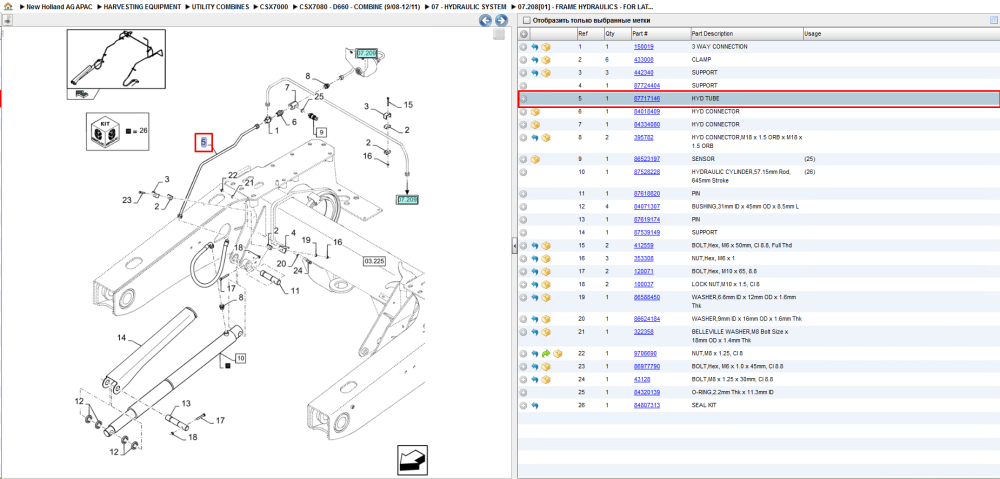The image size is (1000, 479).
Task: Go to next diagram with blue right arrow
Action: click(501, 20)
